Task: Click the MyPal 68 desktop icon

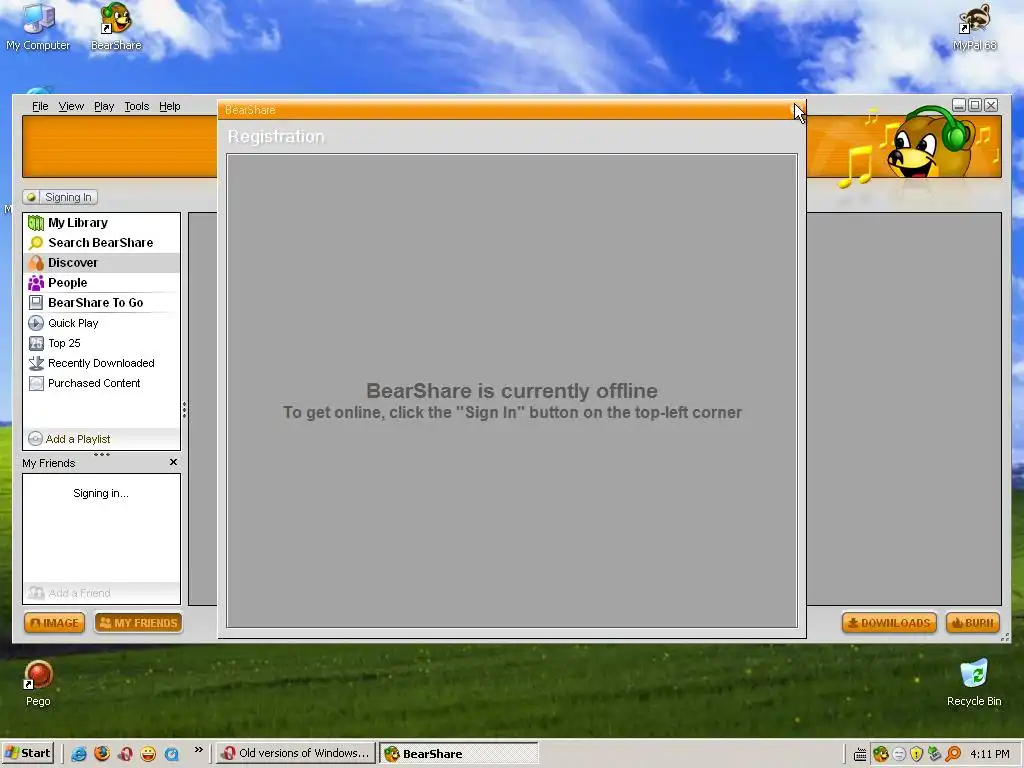Action: [x=974, y=27]
